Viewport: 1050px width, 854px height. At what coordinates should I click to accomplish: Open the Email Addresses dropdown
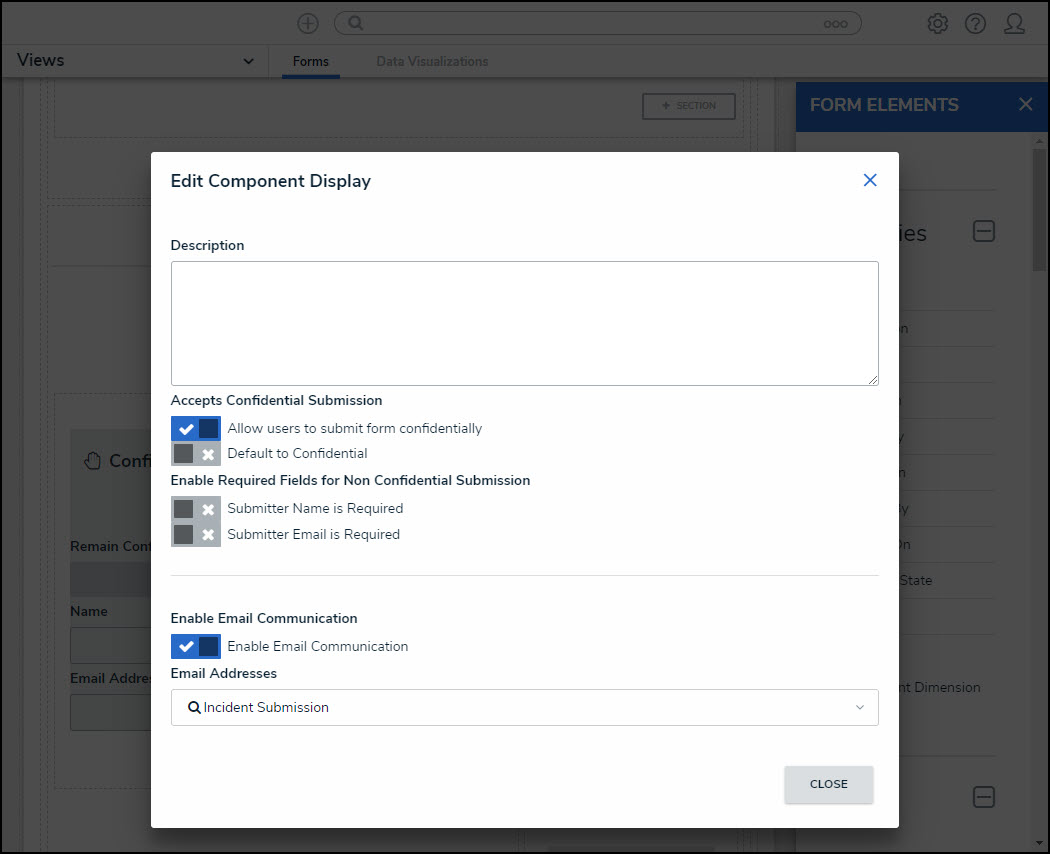coord(524,707)
